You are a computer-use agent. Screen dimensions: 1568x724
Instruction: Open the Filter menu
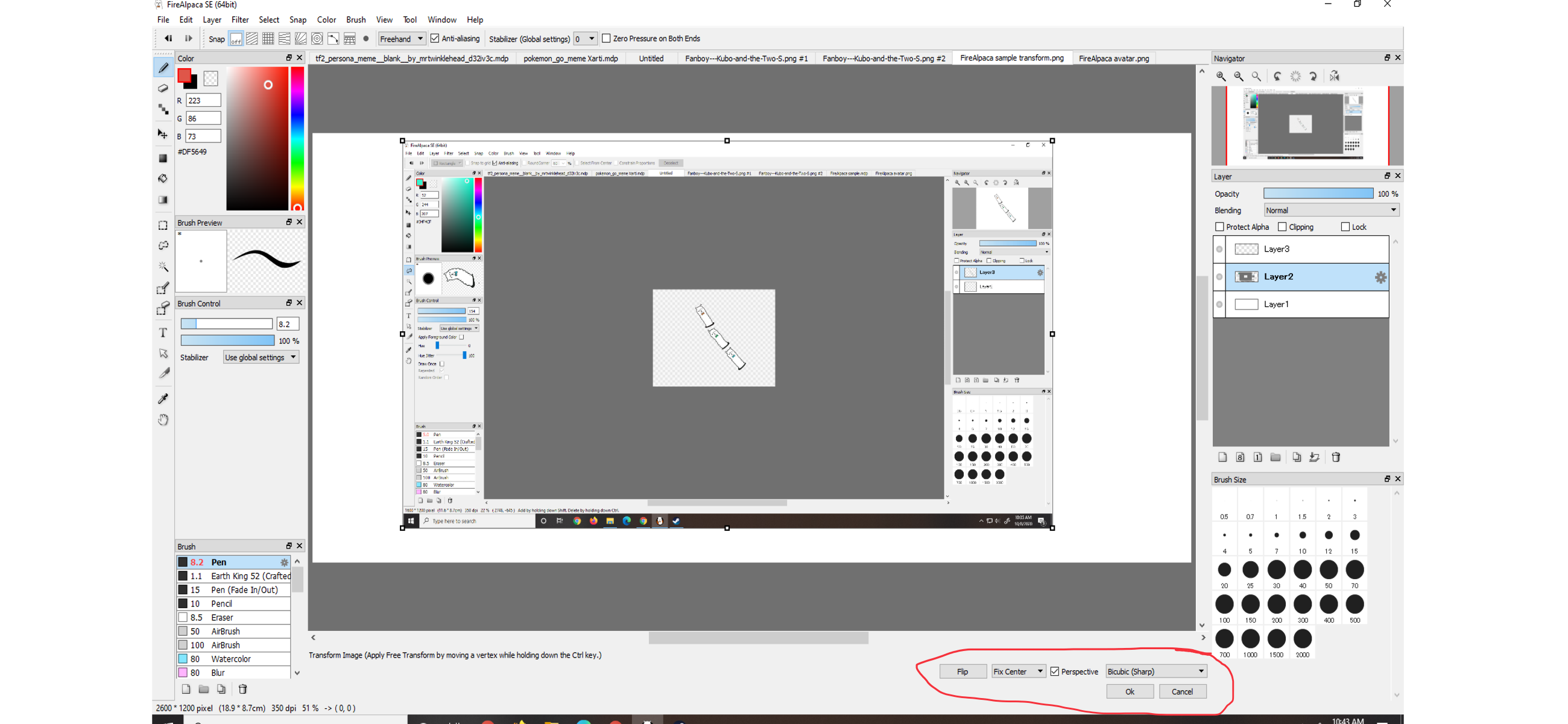click(x=240, y=19)
